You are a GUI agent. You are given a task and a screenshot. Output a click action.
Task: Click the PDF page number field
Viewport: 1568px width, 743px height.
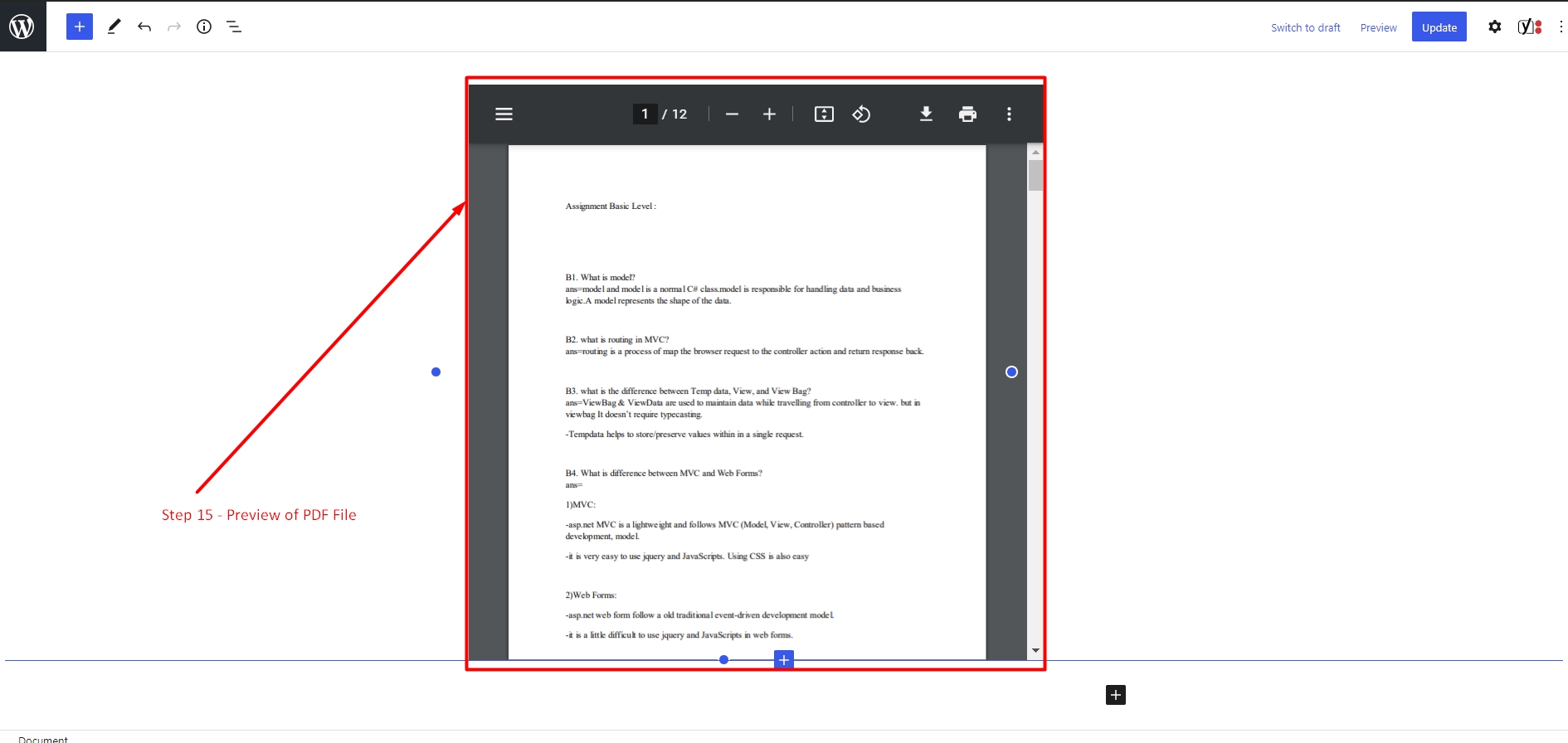click(x=645, y=114)
